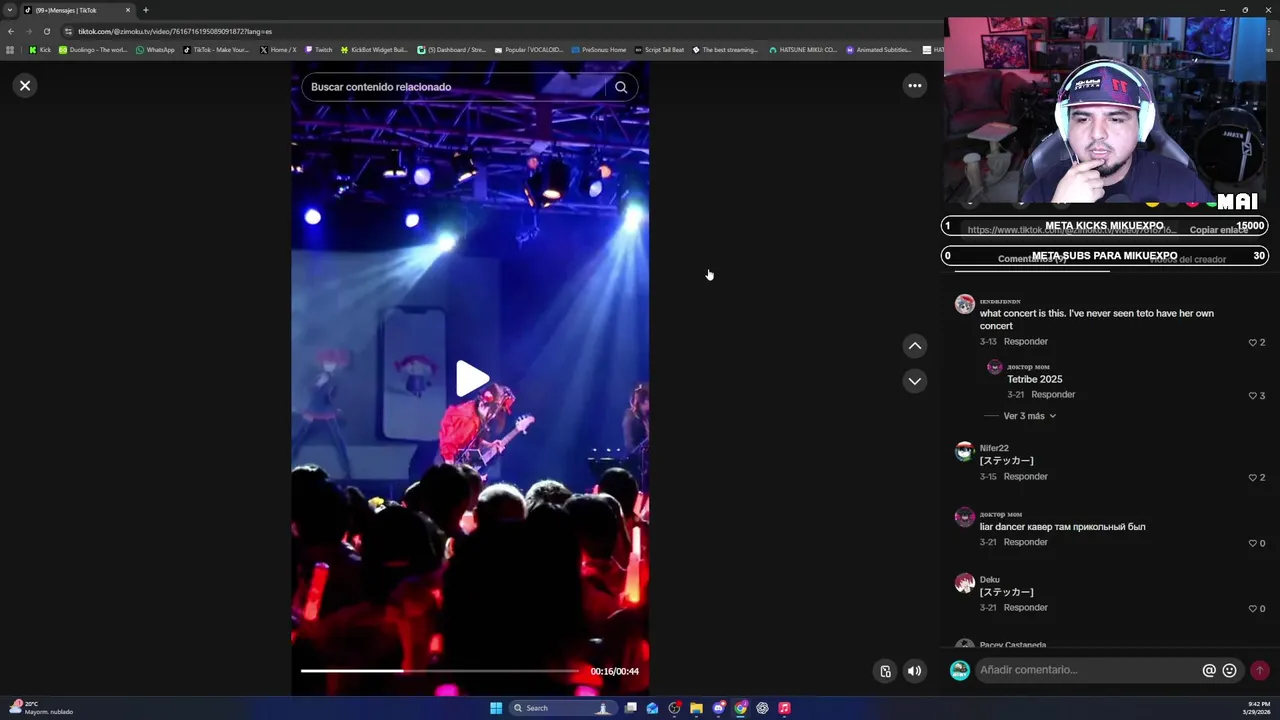Open File Explorer from the taskbar
The image size is (1280, 720).
point(696,708)
